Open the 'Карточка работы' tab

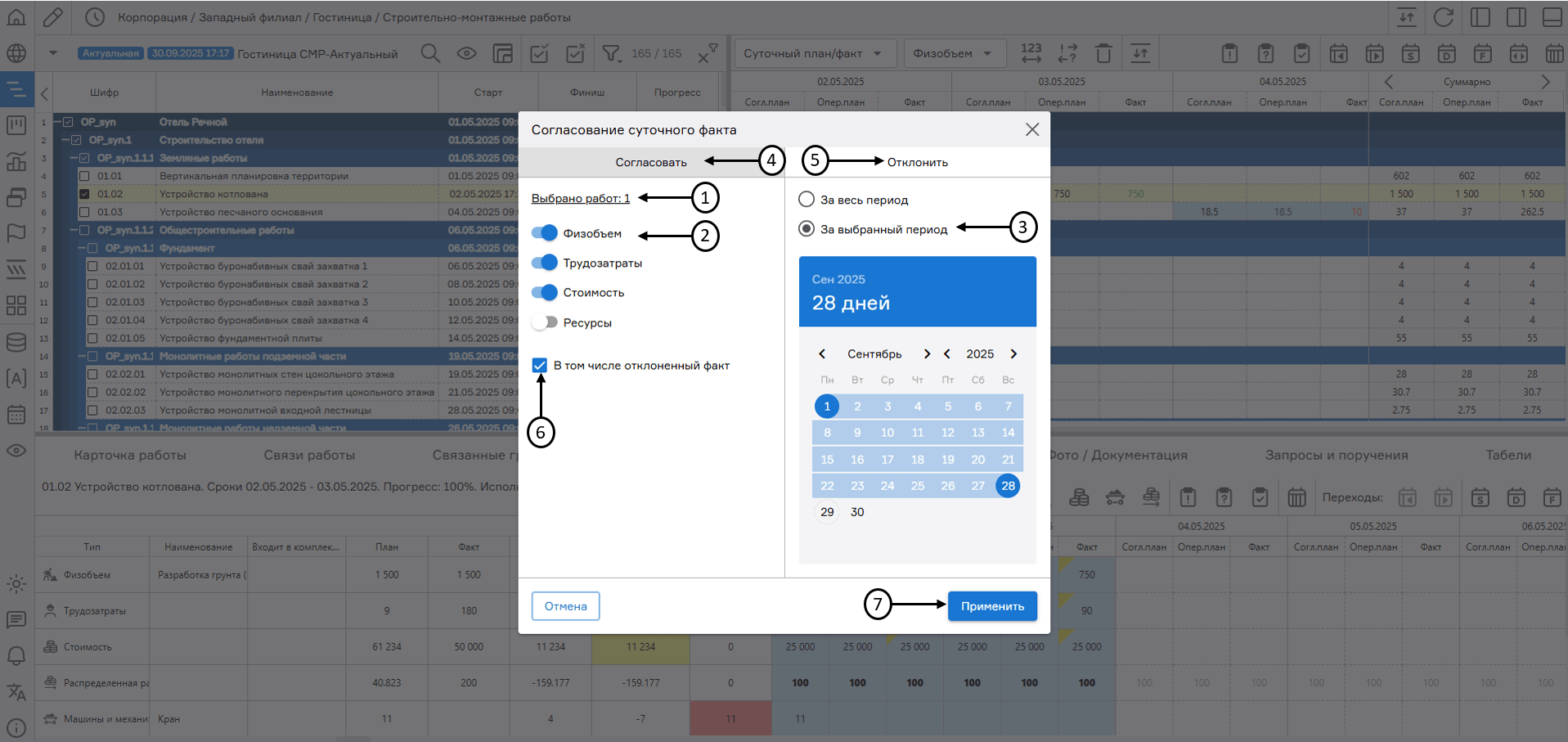pyautogui.click(x=130, y=456)
